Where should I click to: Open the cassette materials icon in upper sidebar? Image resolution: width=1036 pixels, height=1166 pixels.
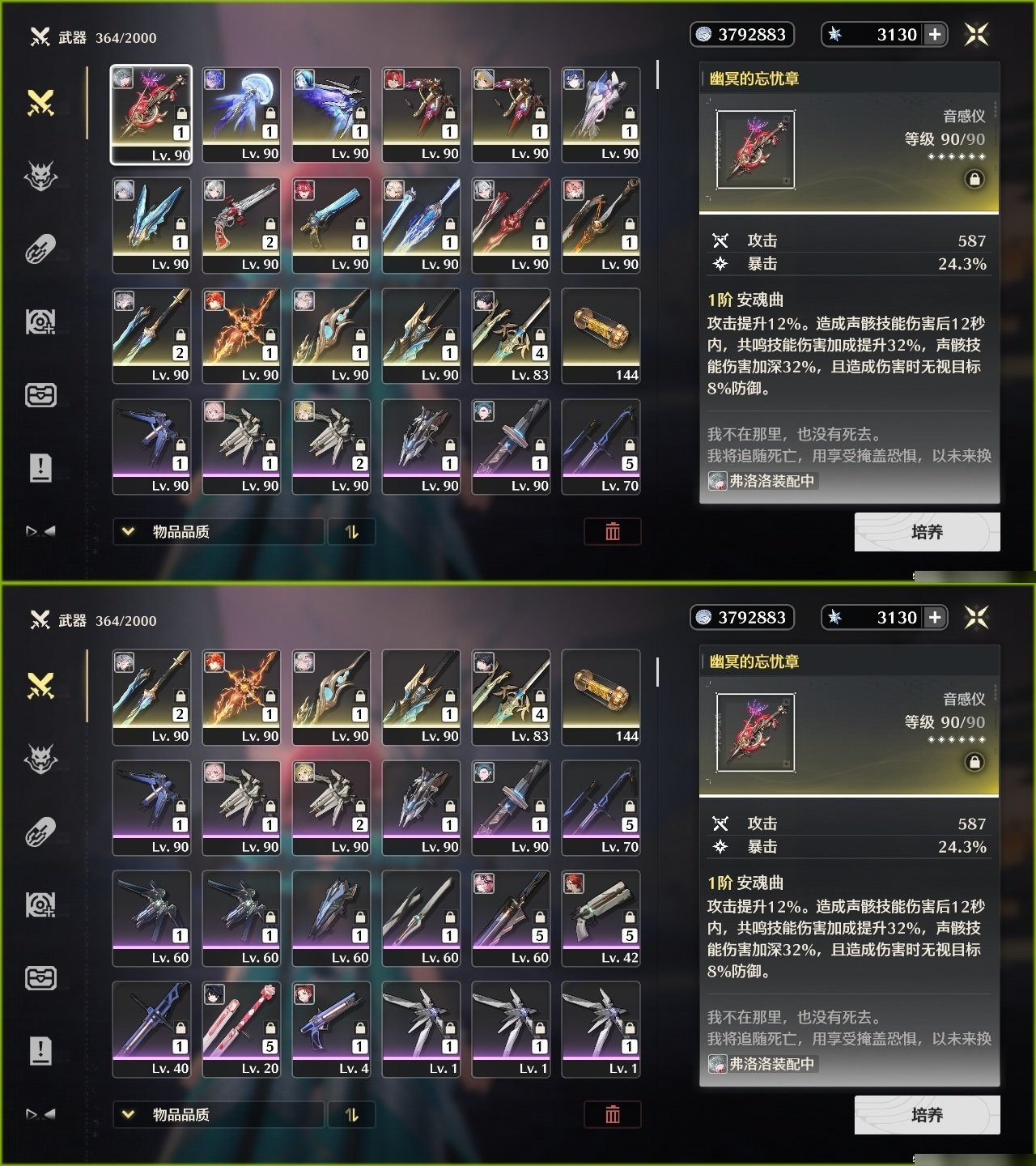40,321
